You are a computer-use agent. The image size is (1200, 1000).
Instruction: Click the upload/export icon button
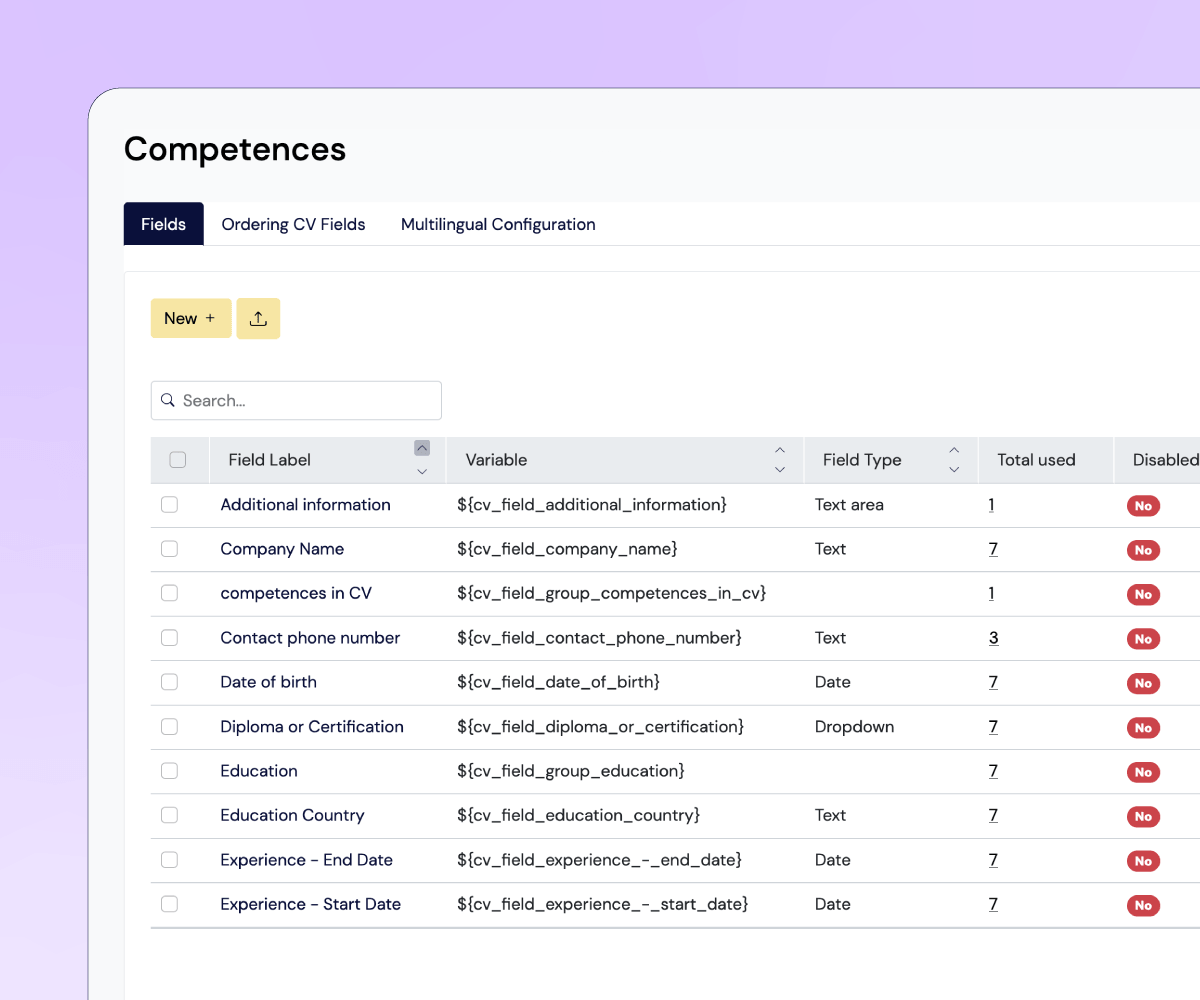pos(258,318)
